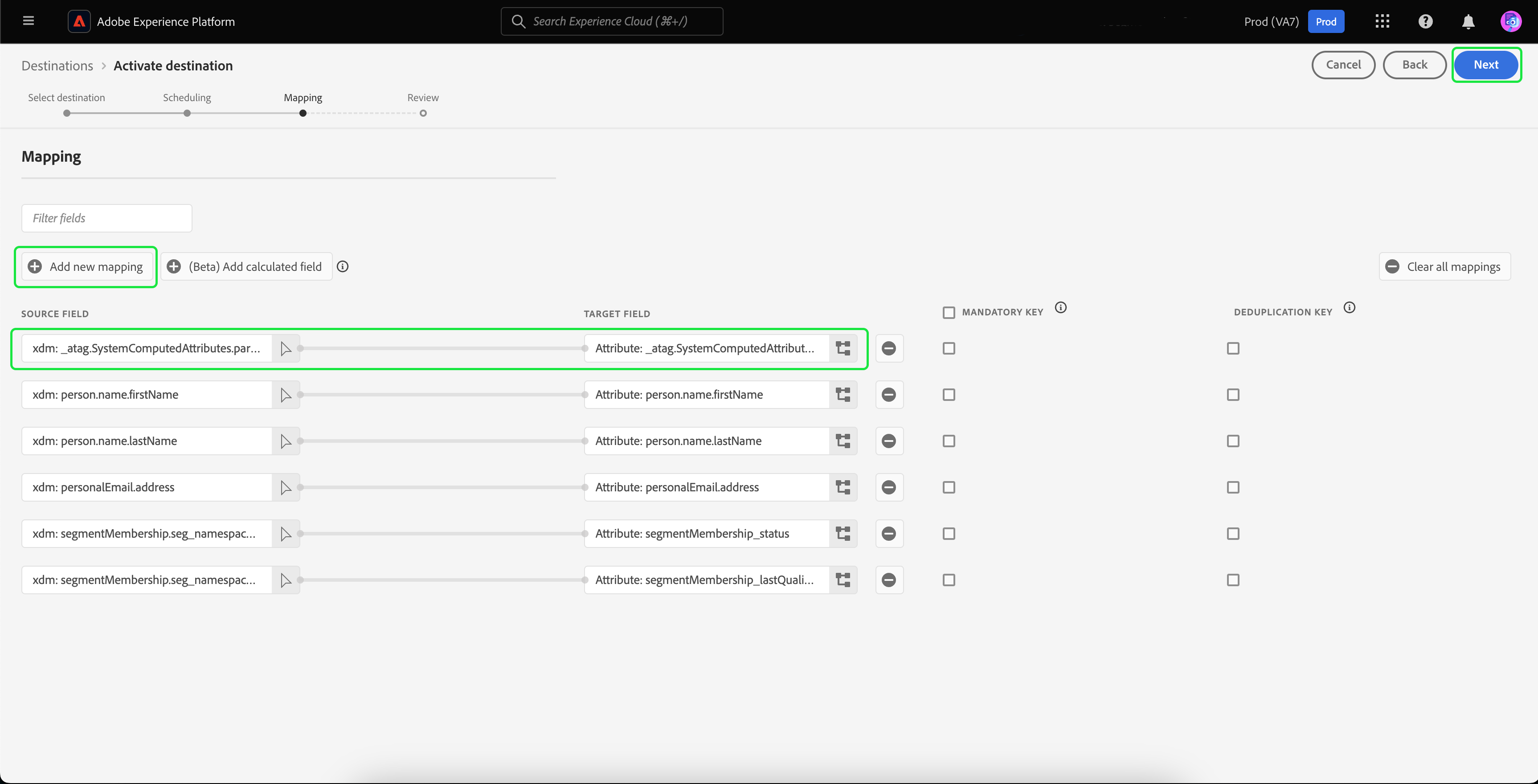The height and width of the screenshot is (784, 1538).
Task: Click the Next button
Action: point(1485,65)
